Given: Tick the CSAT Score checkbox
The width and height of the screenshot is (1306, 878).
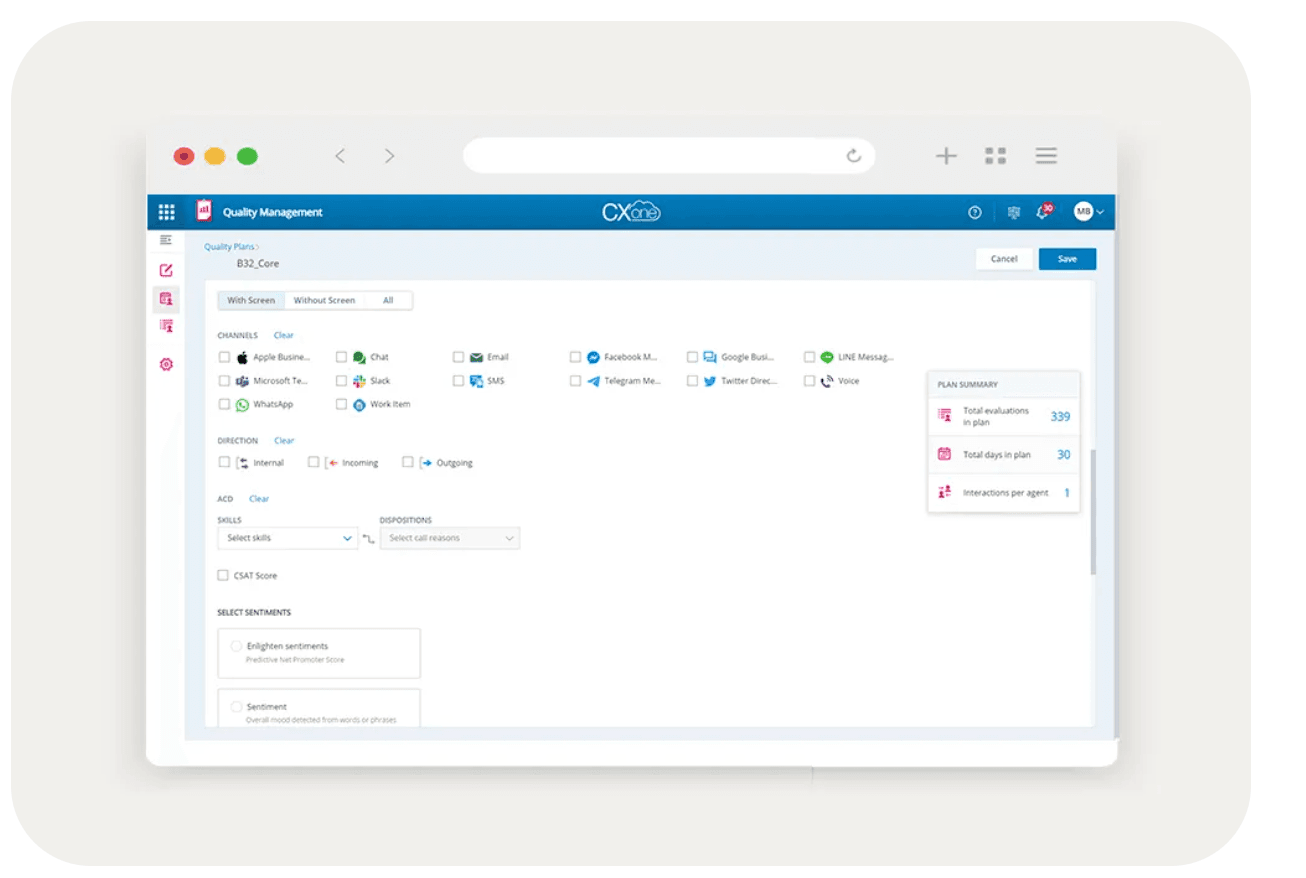Looking at the screenshot, I should click(x=224, y=576).
